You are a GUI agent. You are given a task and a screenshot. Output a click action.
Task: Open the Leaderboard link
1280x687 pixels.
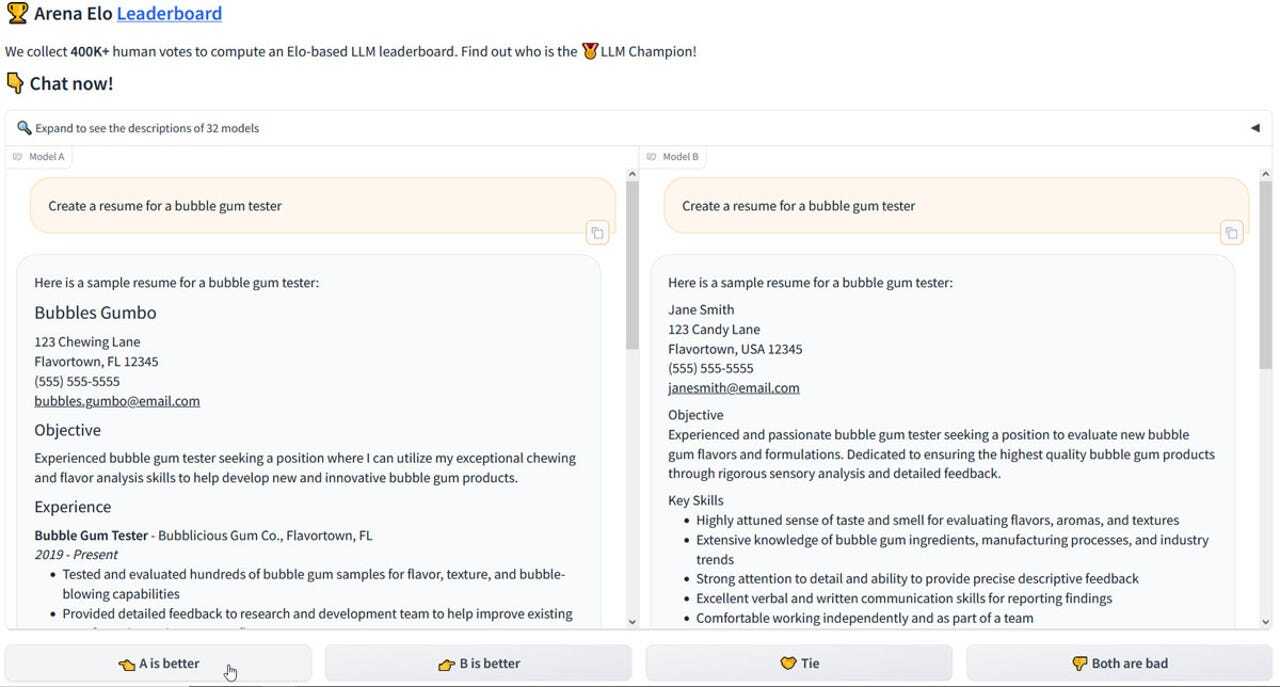point(169,14)
